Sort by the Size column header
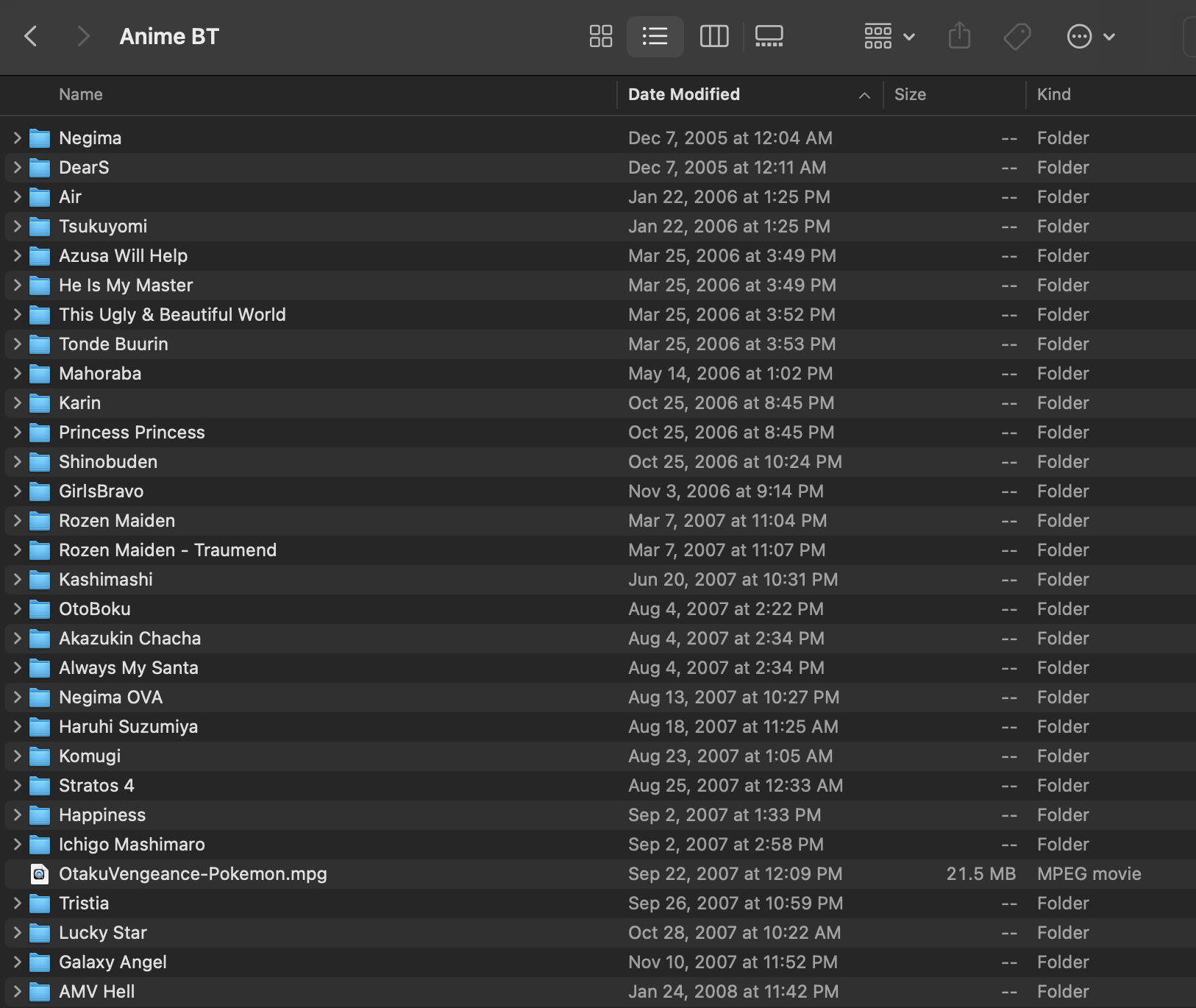 [x=910, y=94]
